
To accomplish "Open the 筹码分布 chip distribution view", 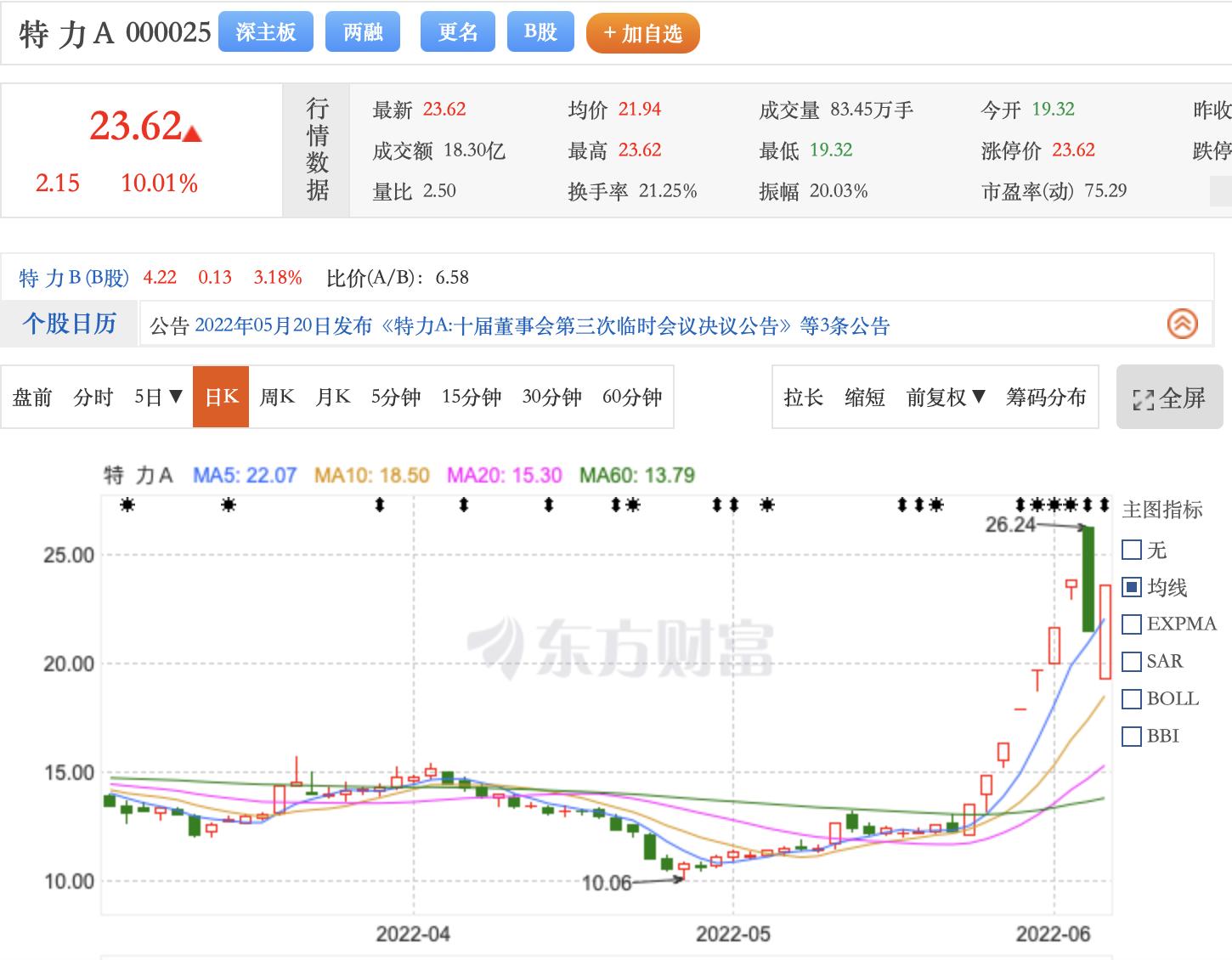I will 1046,396.
